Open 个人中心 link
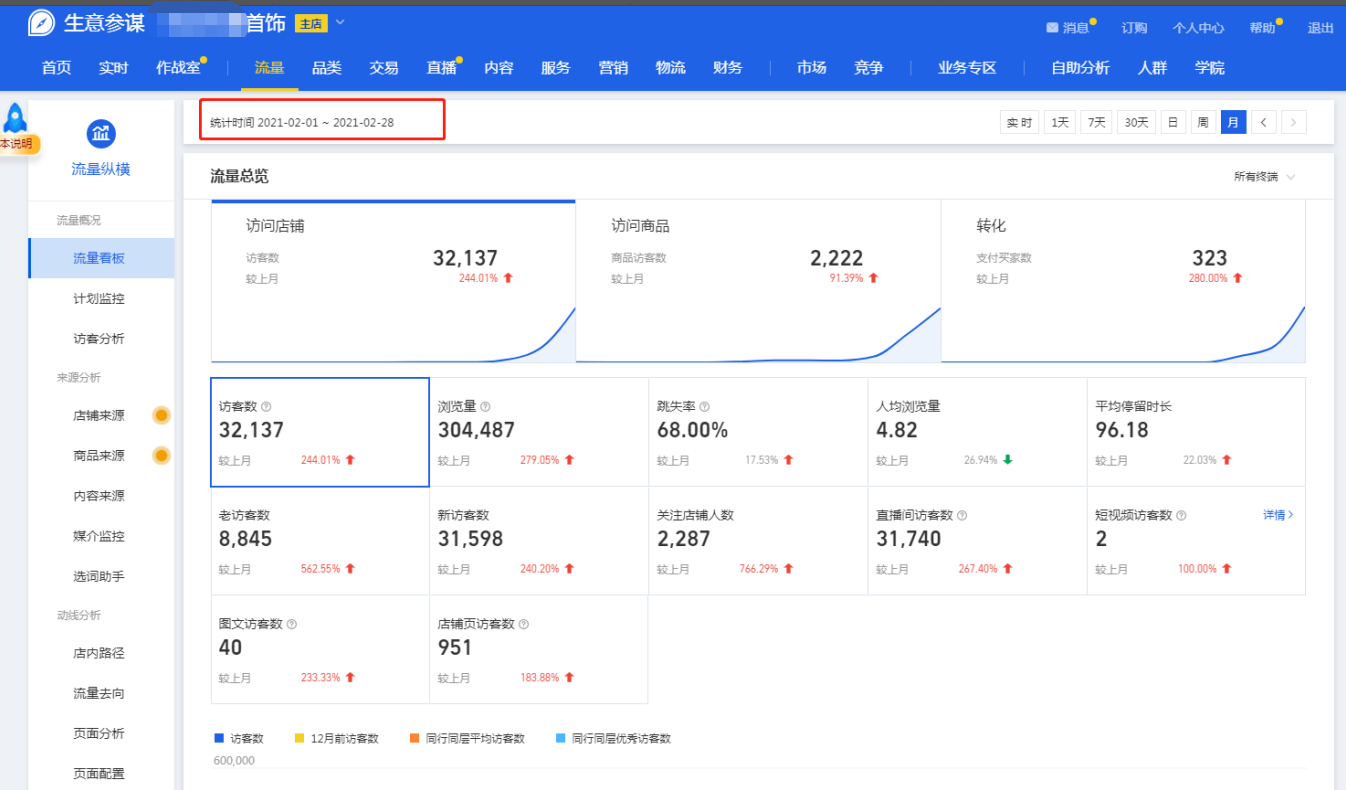Image resolution: width=1346 pixels, height=790 pixels. tap(1198, 28)
